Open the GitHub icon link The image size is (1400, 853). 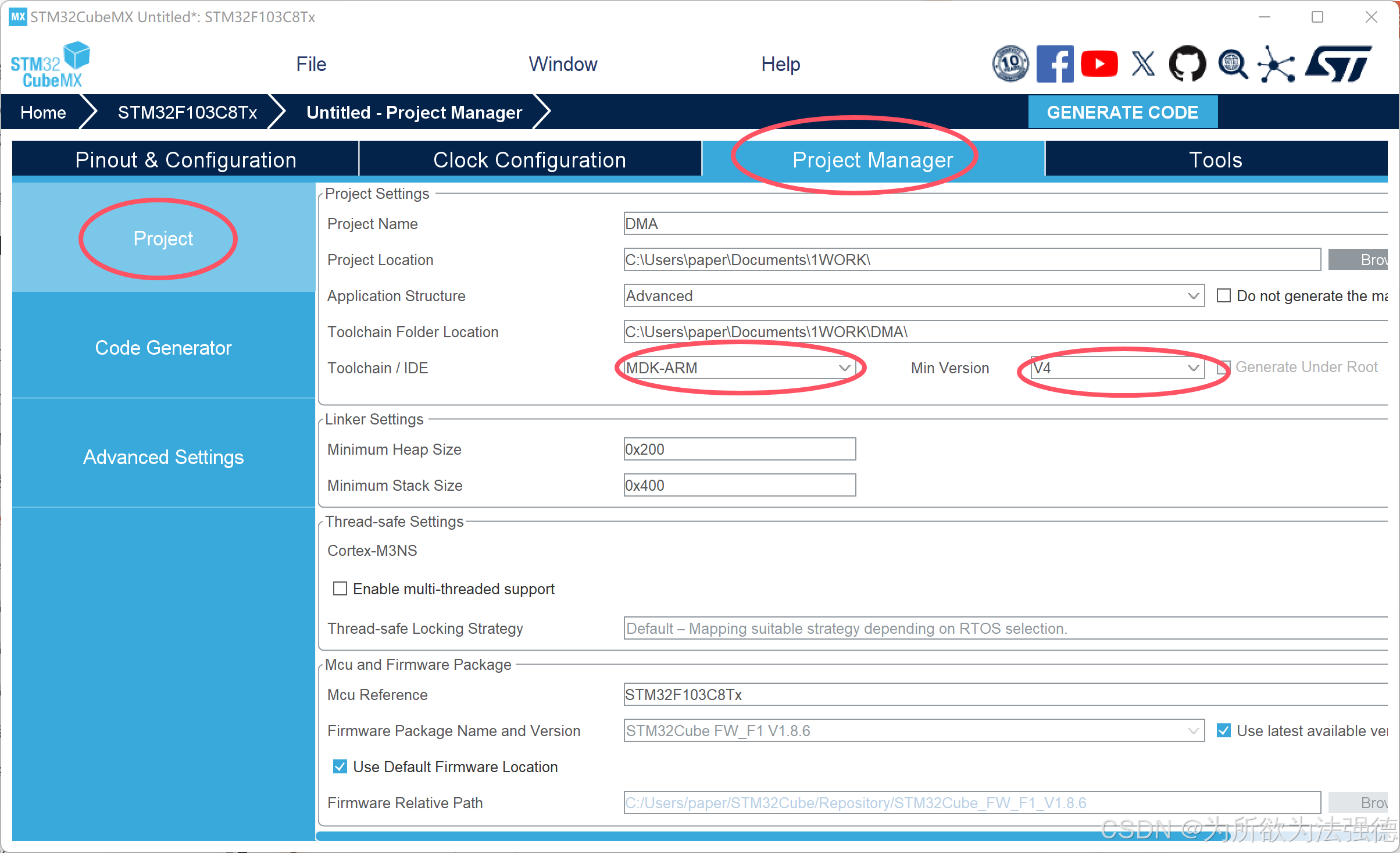click(x=1187, y=64)
